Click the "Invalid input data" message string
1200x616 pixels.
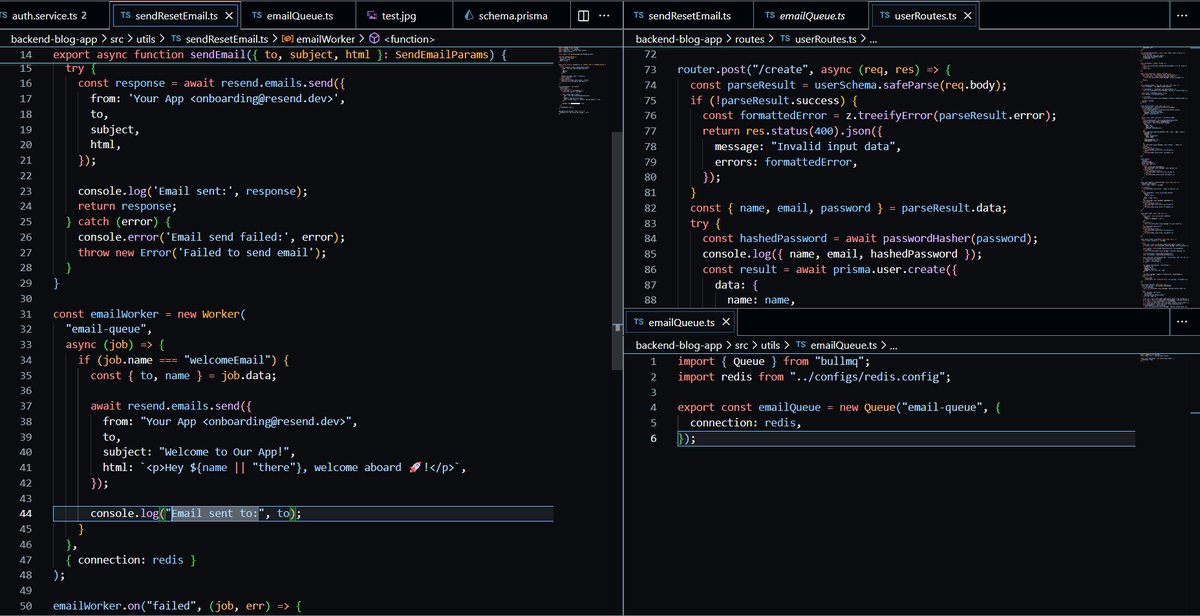coord(838,147)
